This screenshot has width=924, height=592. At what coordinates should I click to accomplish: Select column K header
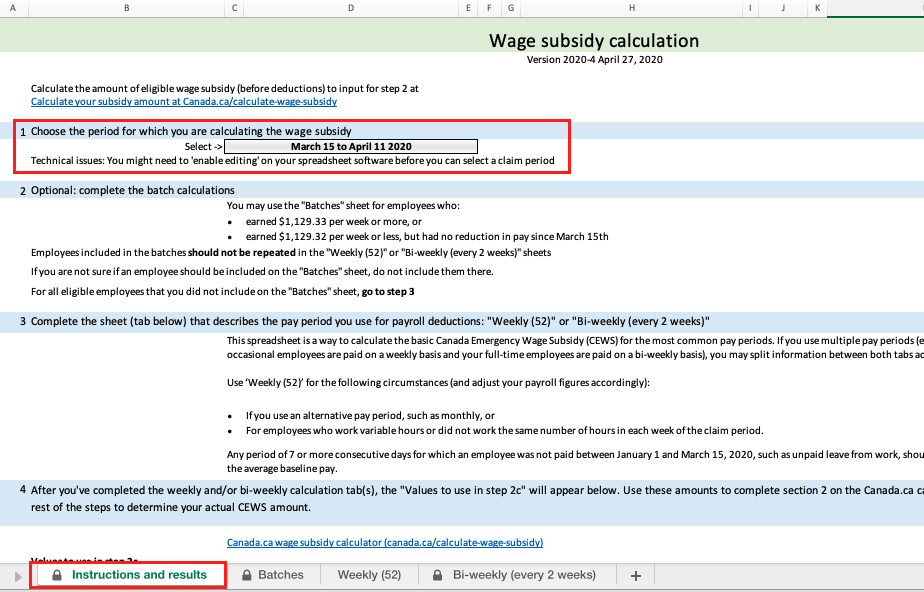coord(817,8)
